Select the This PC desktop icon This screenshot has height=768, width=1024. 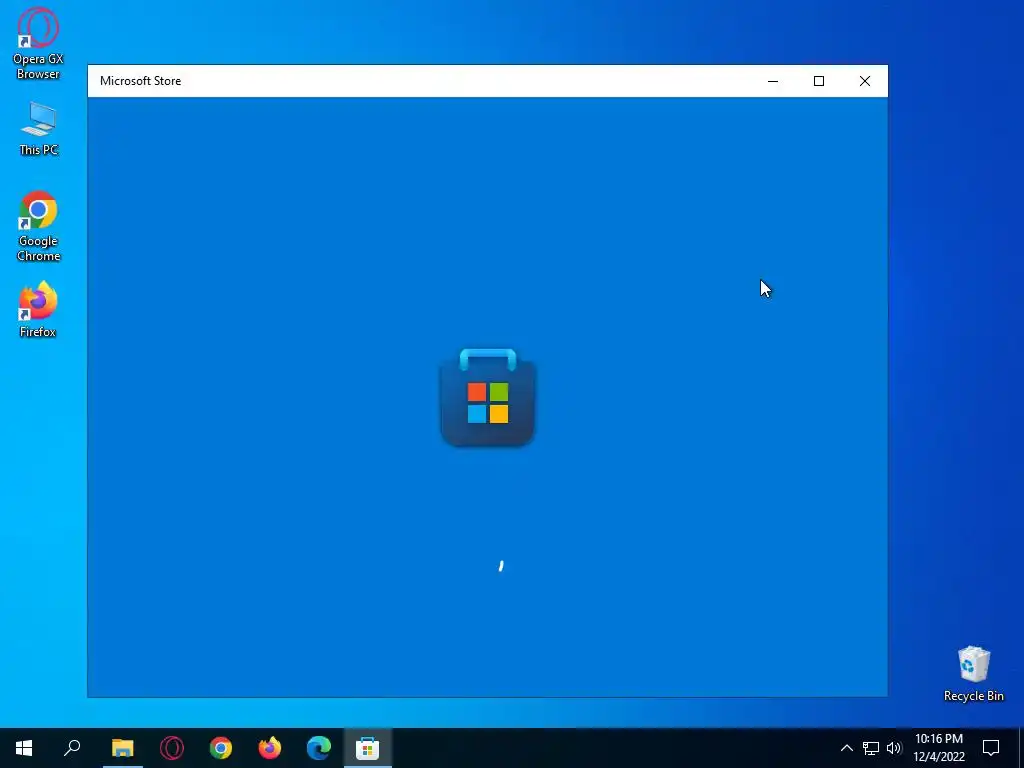click(39, 129)
